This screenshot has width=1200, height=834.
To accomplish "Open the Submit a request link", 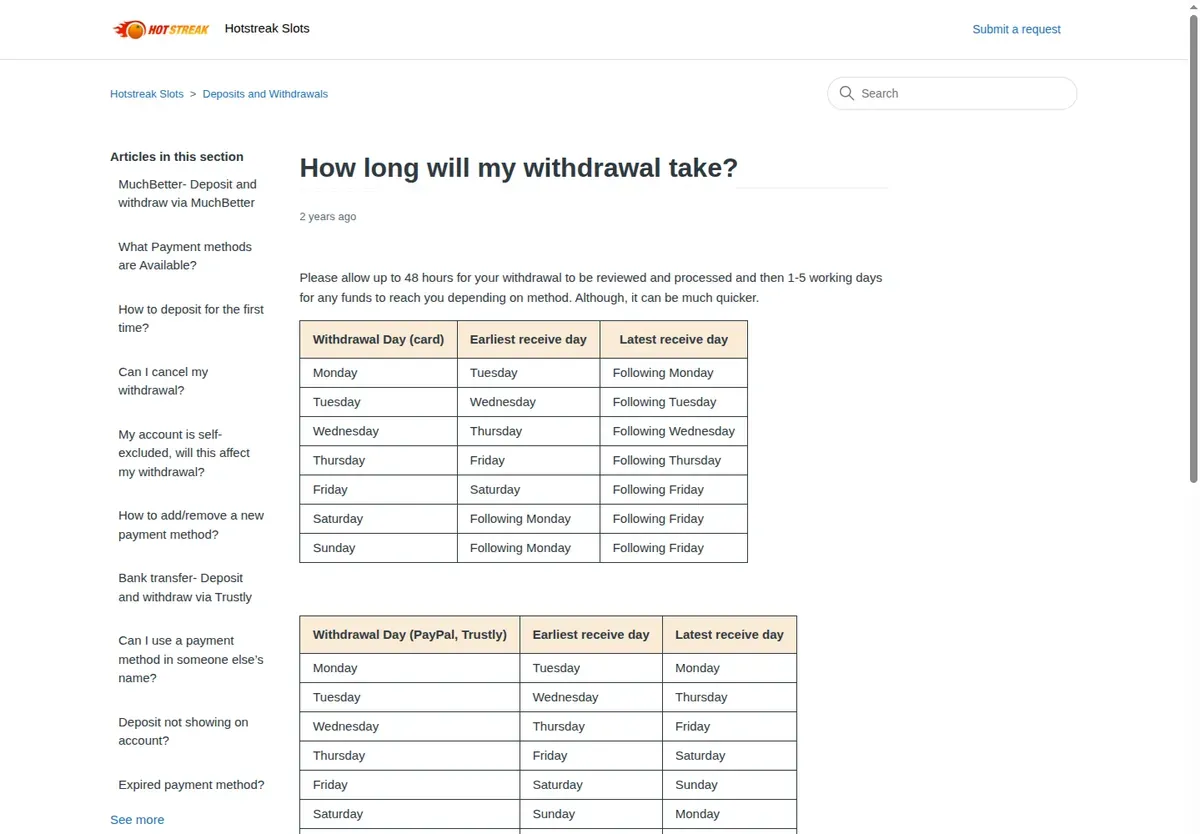I will coord(1016,29).
